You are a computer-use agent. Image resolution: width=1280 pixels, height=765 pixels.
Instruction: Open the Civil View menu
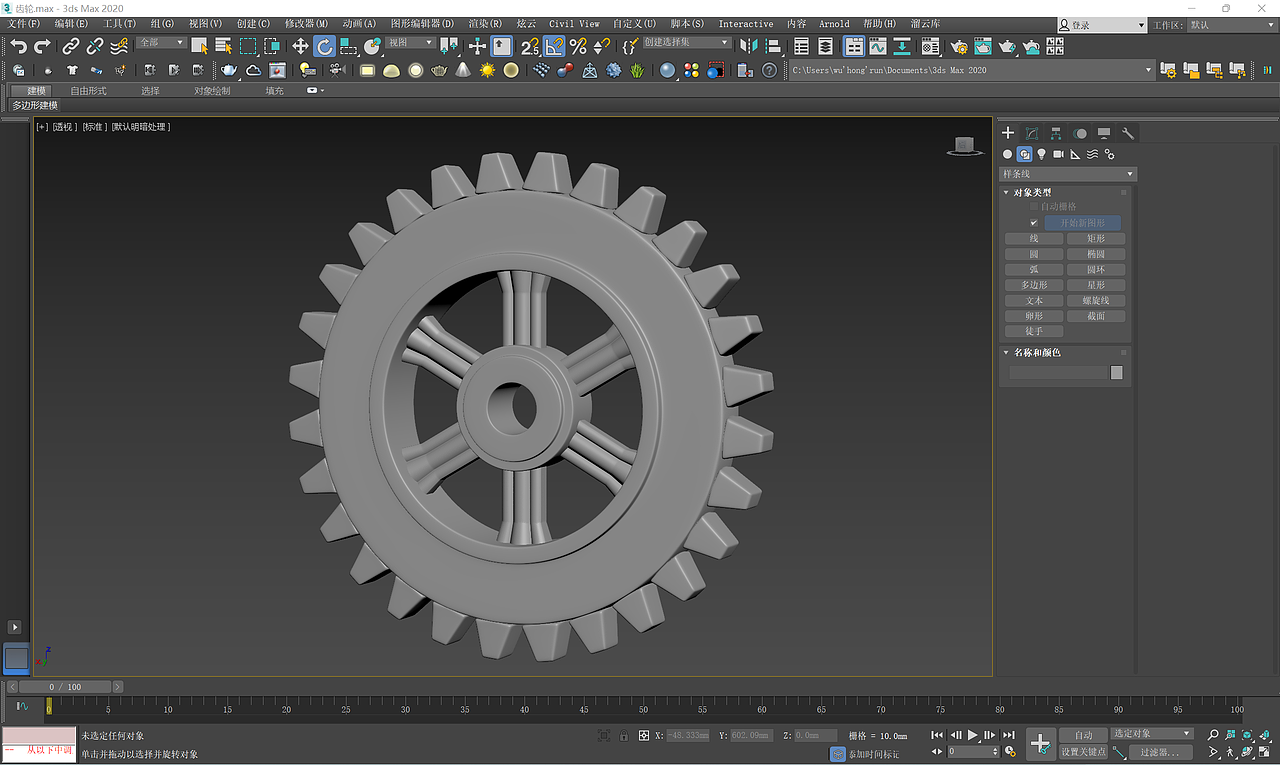(574, 24)
